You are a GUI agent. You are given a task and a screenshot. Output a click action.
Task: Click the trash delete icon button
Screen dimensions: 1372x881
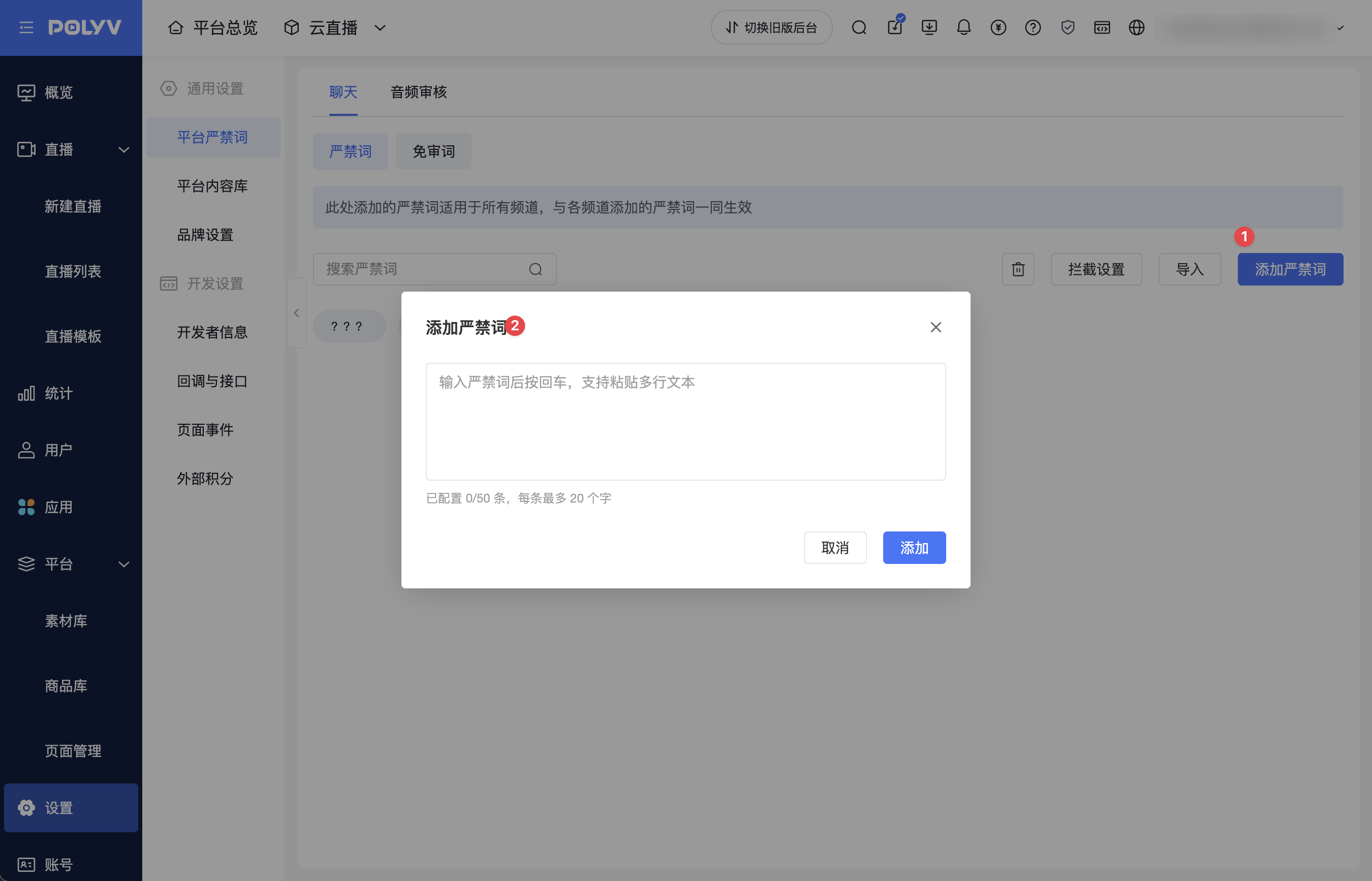1018,269
